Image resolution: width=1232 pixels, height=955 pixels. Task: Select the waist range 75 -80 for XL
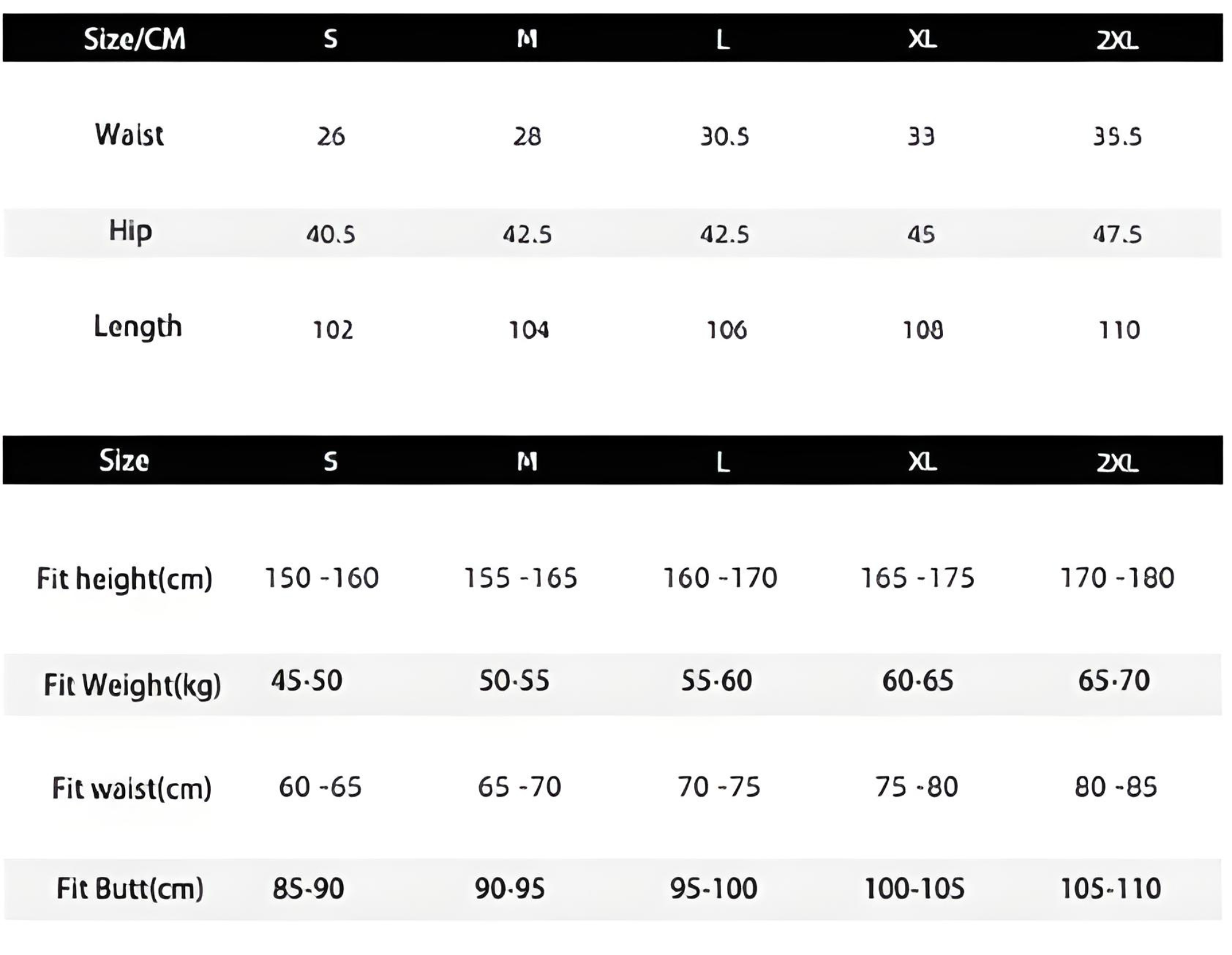click(x=917, y=787)
